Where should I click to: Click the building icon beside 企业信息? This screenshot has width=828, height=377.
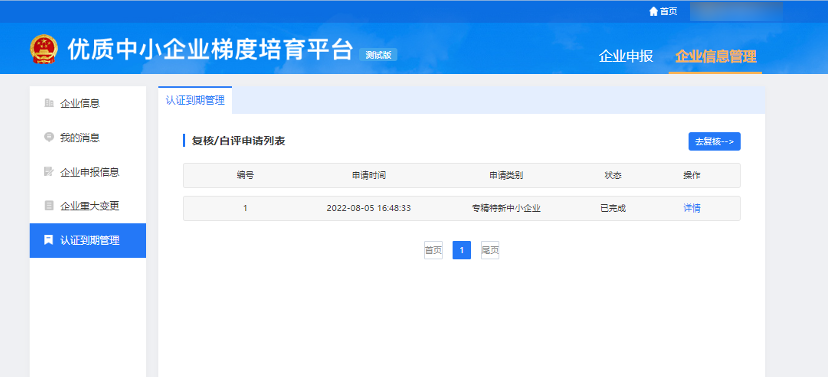pos(49,103)
